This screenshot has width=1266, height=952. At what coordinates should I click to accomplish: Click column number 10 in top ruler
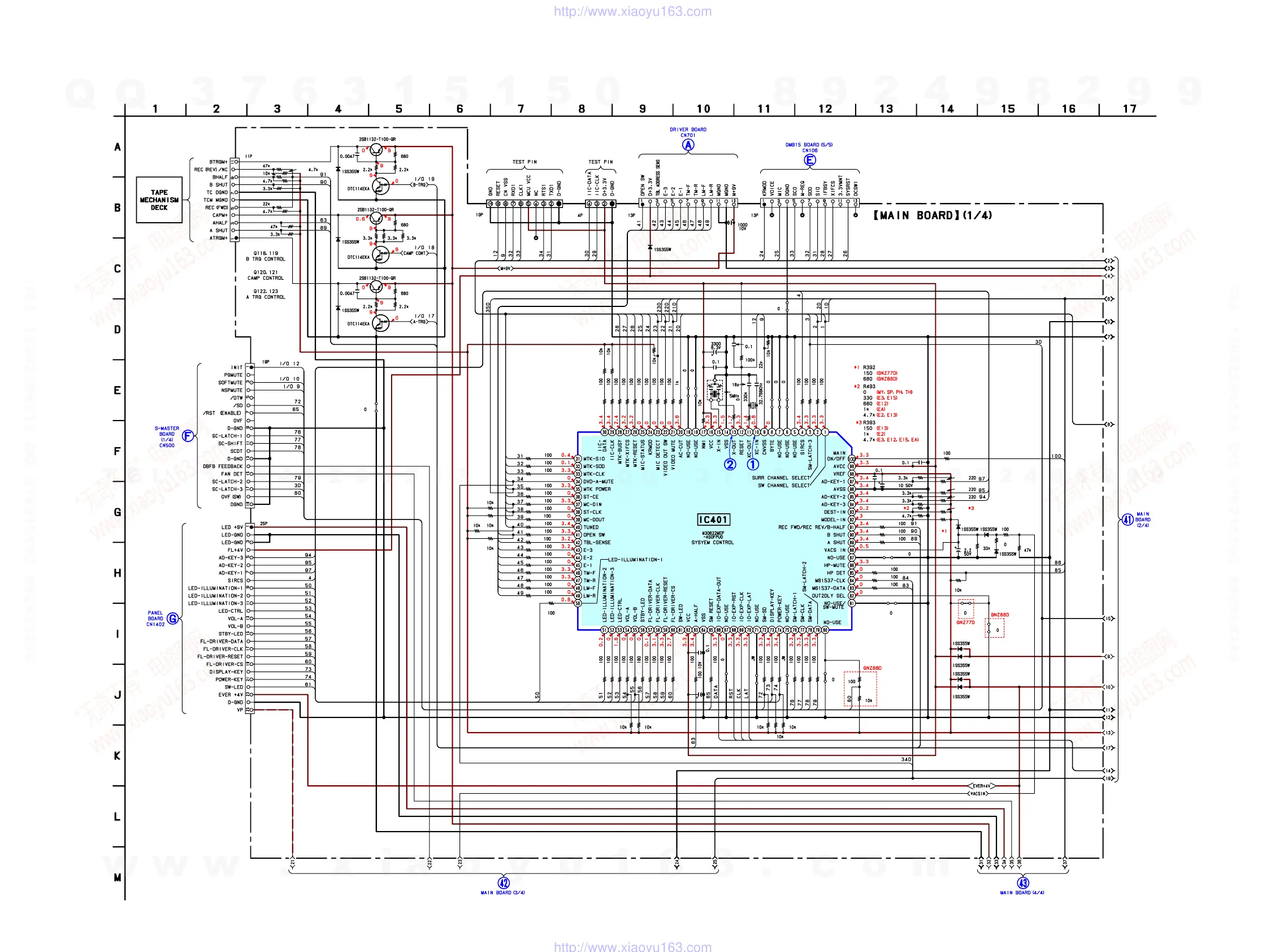point(703,109)
